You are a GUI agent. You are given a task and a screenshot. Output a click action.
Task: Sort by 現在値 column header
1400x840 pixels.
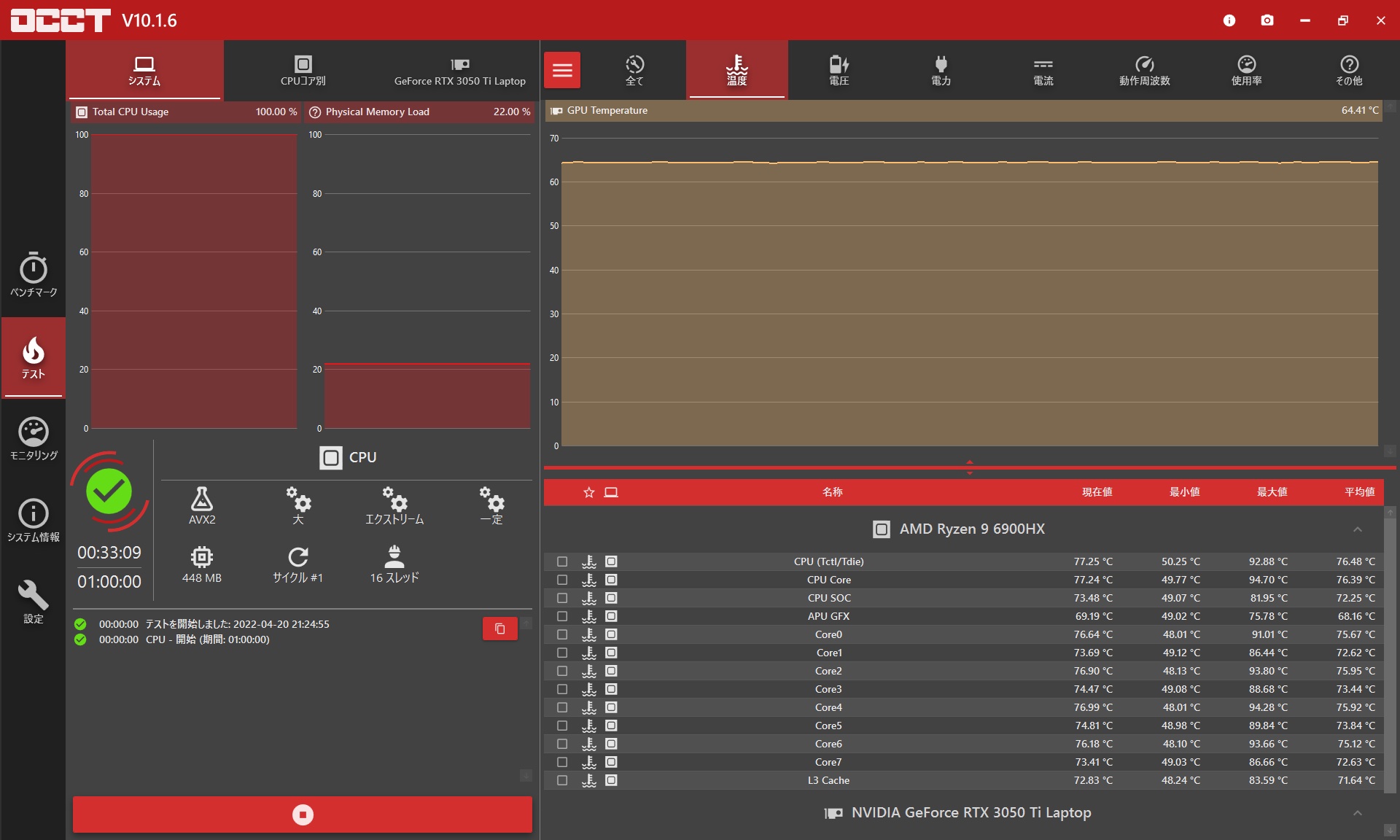(x=1097, y=492)
